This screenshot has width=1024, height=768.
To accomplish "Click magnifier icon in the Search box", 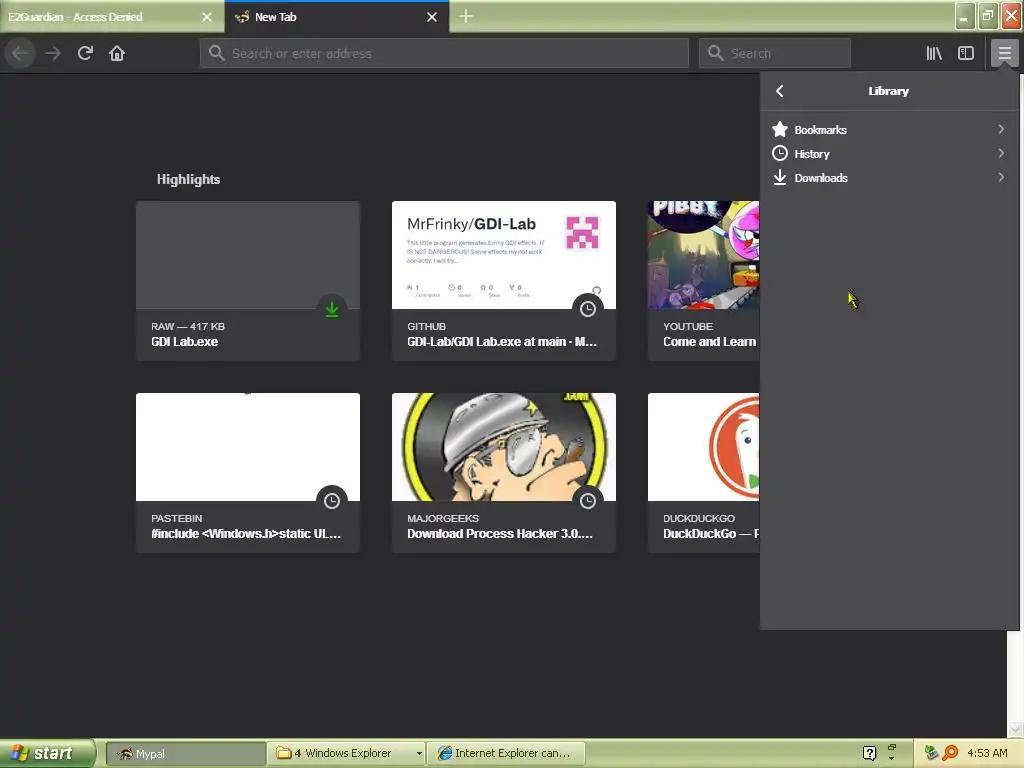I will tap(716, 53).
